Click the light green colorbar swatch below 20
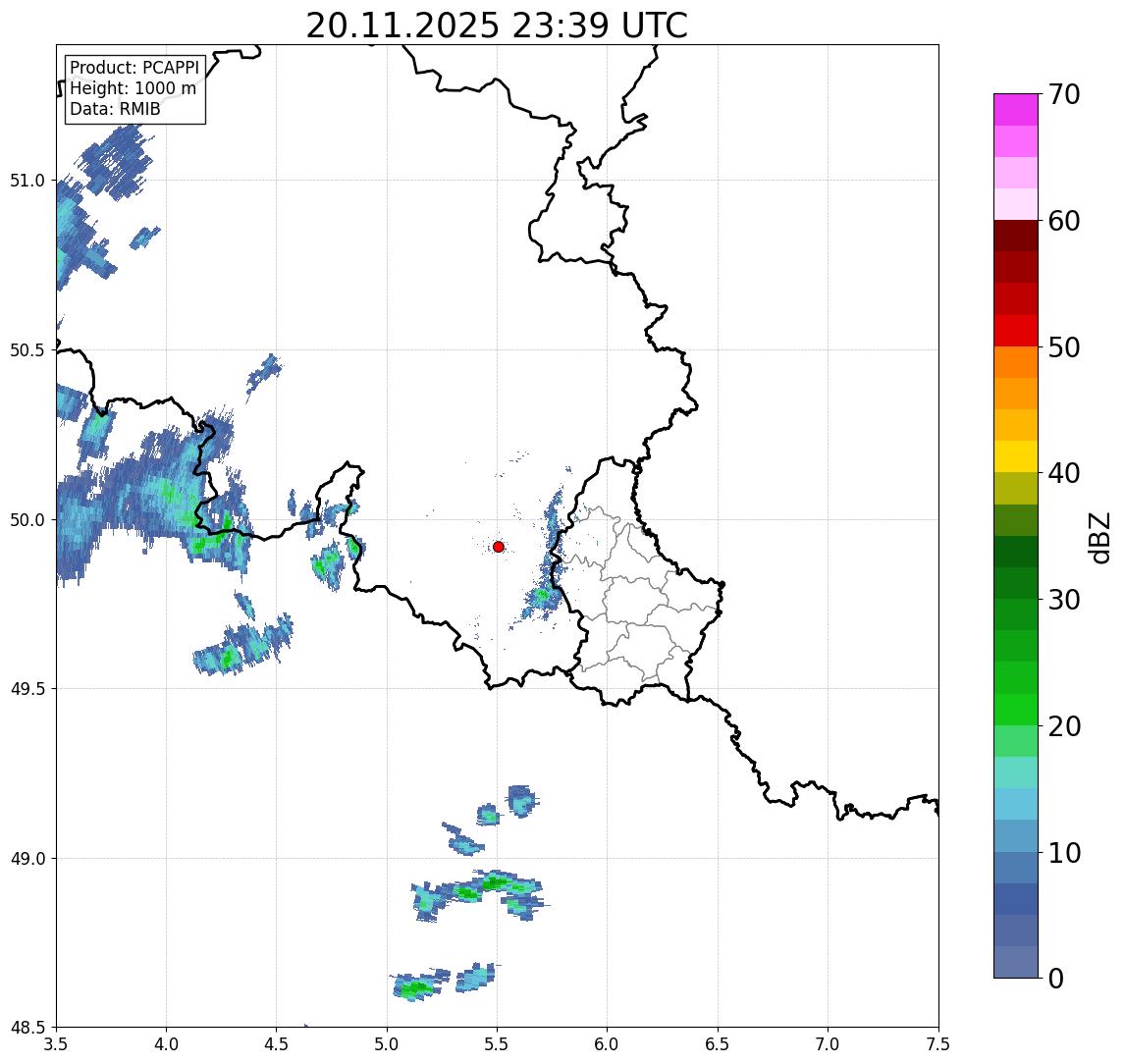This screenshot has width=1124, height=1064. pyautogui.click(x=1016, y=741)
